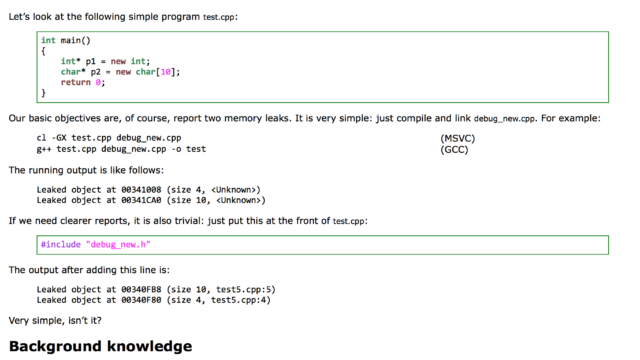The height and width of the screenshot is (360, 640).
Task: Click the '(MSVC)' label
Action: click(x=458, y=138)
